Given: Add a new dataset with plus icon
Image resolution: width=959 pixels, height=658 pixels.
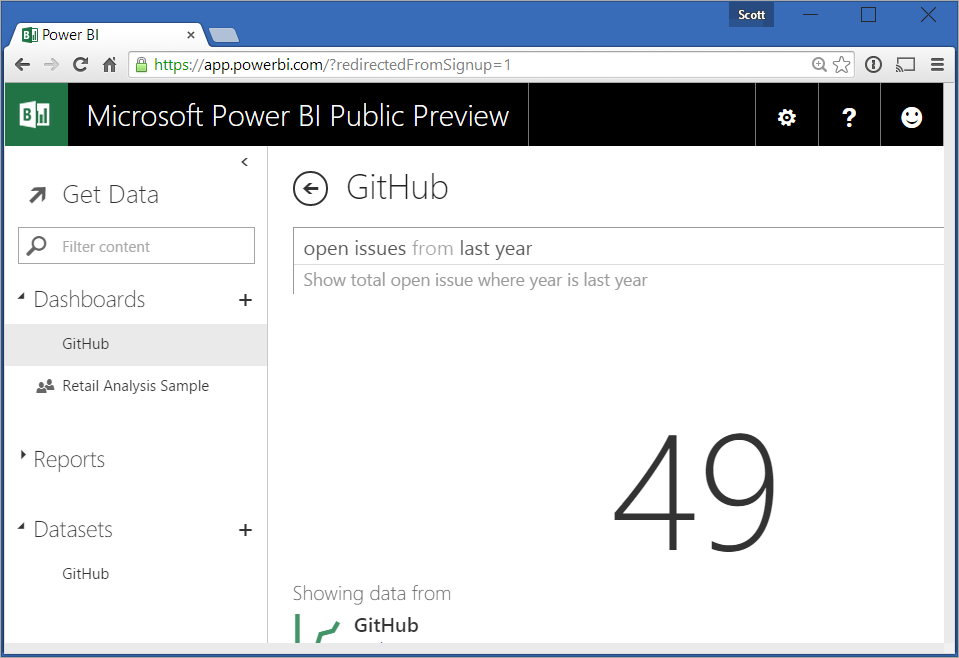Looking at the screenshot, I should coord(245,530).
